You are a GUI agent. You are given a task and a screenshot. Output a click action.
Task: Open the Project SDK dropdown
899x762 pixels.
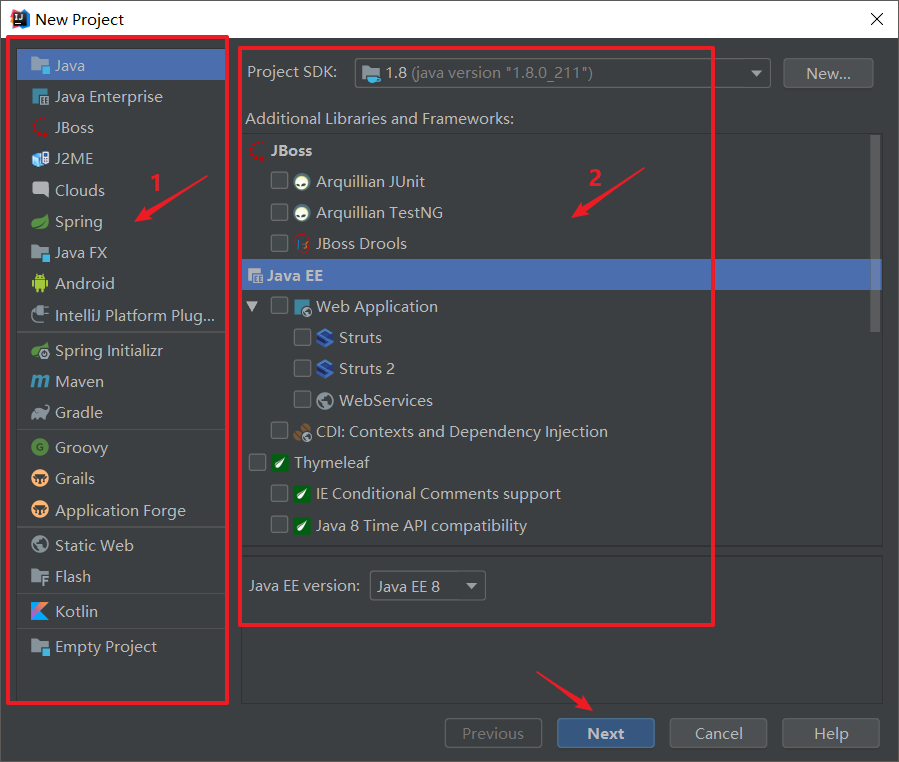pyautogui.click(x=562, y=73)
